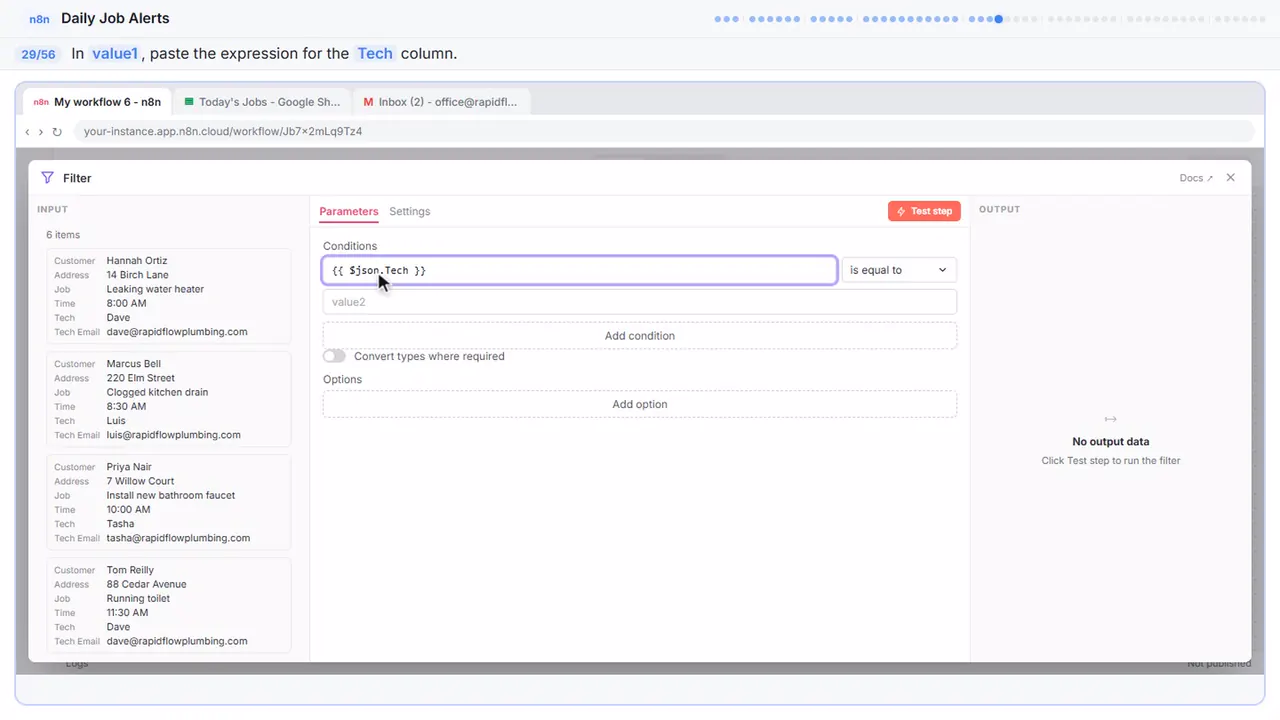The width and height of the screenshot is (1280, 720).
Task: Click the browser forward arrow
Action: click(41, 131)
